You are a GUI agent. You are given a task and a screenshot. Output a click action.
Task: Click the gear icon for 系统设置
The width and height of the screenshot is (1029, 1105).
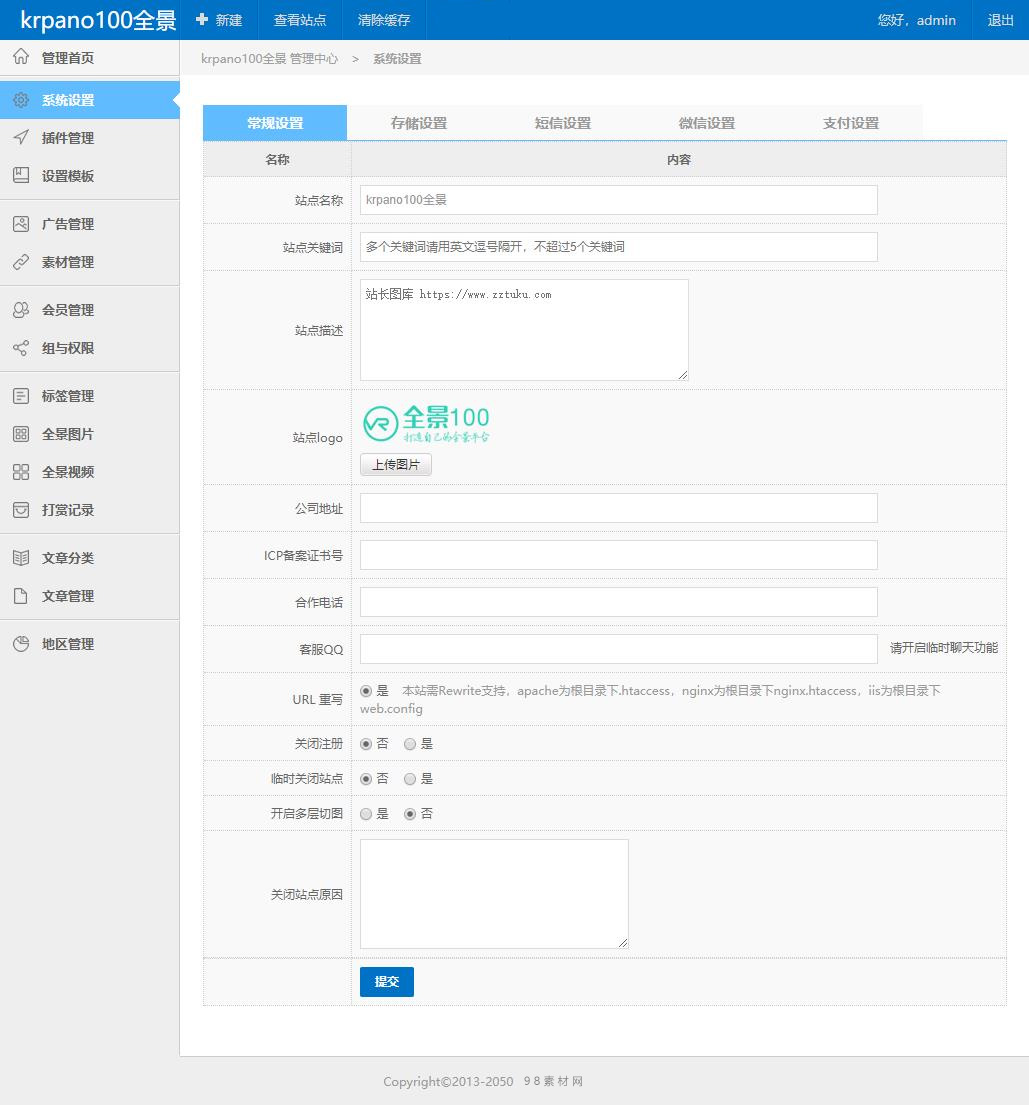[x=21, y=100]
